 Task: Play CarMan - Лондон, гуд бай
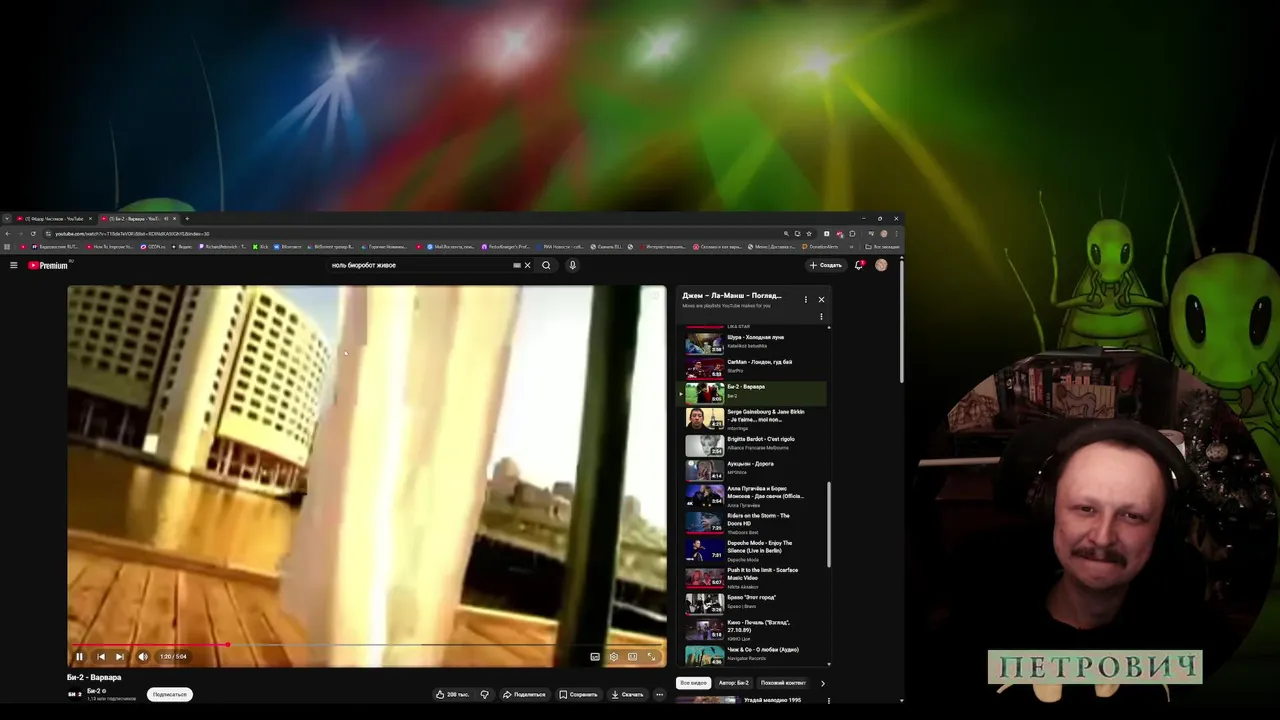click(x=755, y=367)
